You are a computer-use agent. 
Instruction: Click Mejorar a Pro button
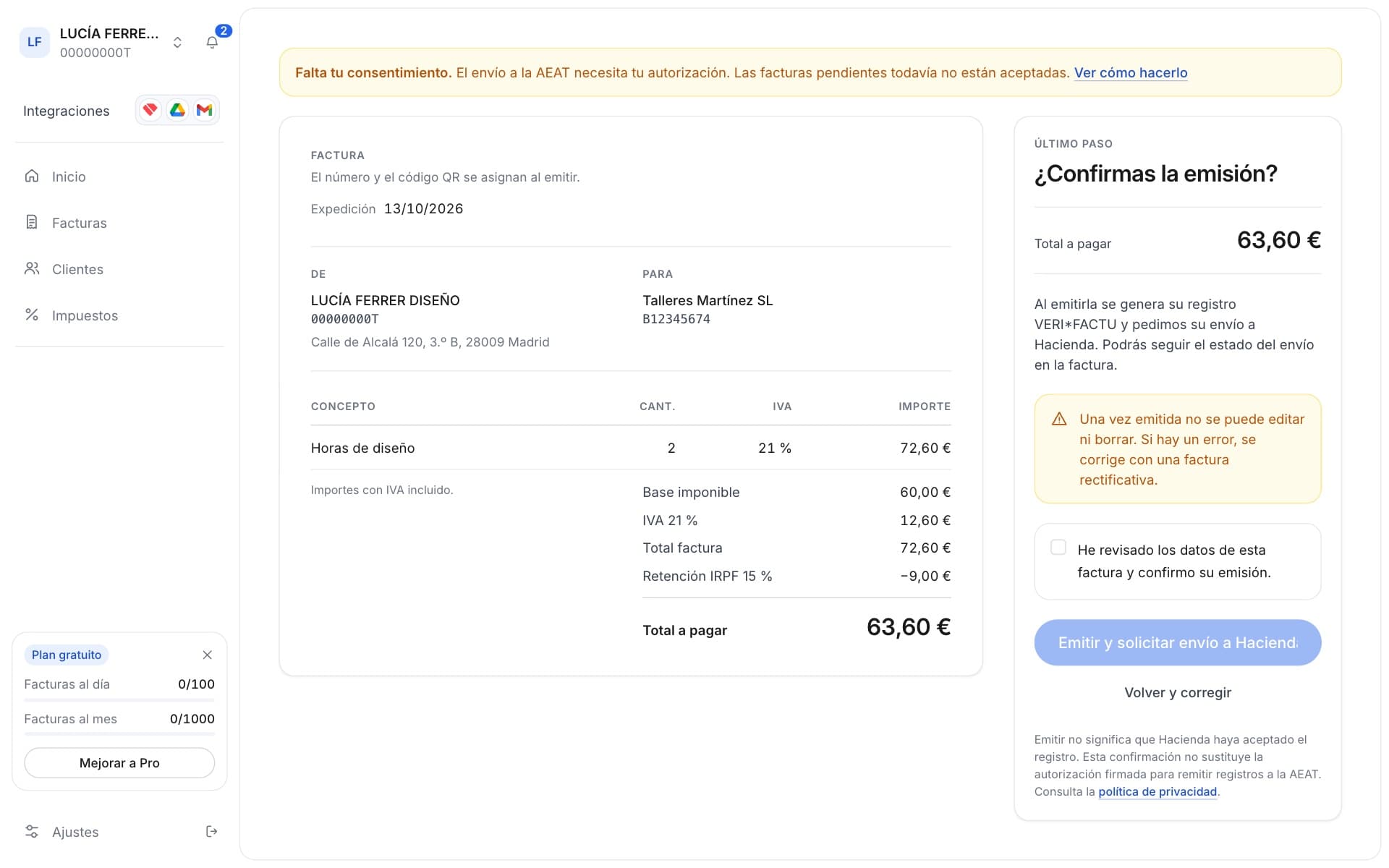click(119, 763)
